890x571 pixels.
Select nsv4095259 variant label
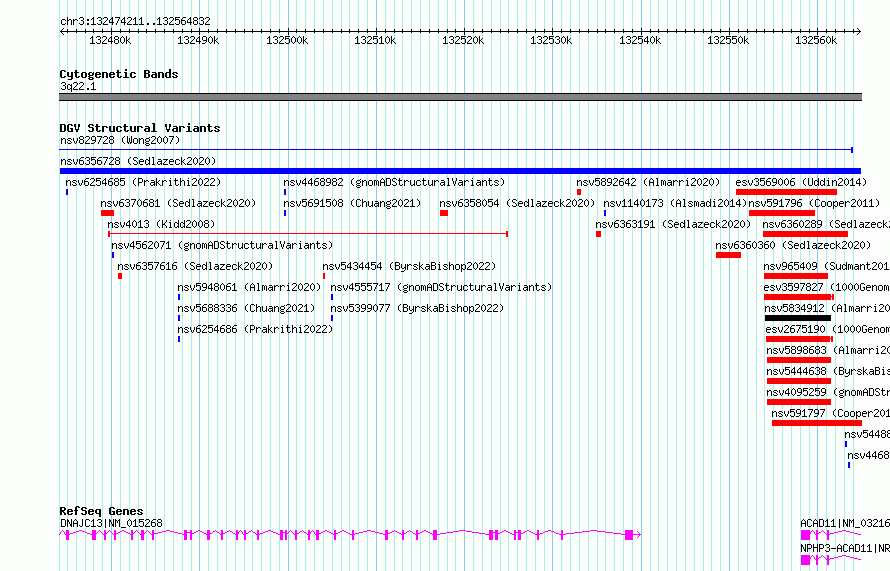tap(828, 392)
